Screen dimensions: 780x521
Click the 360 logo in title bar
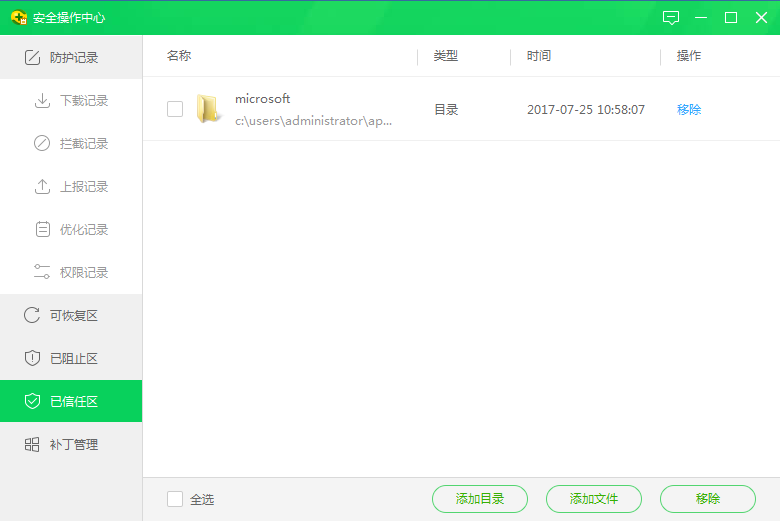click(x=19, y=17)
